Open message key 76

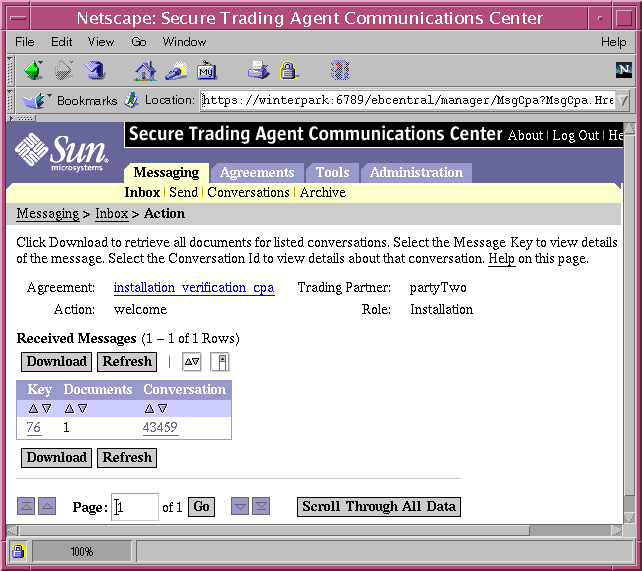pos(34,428)
